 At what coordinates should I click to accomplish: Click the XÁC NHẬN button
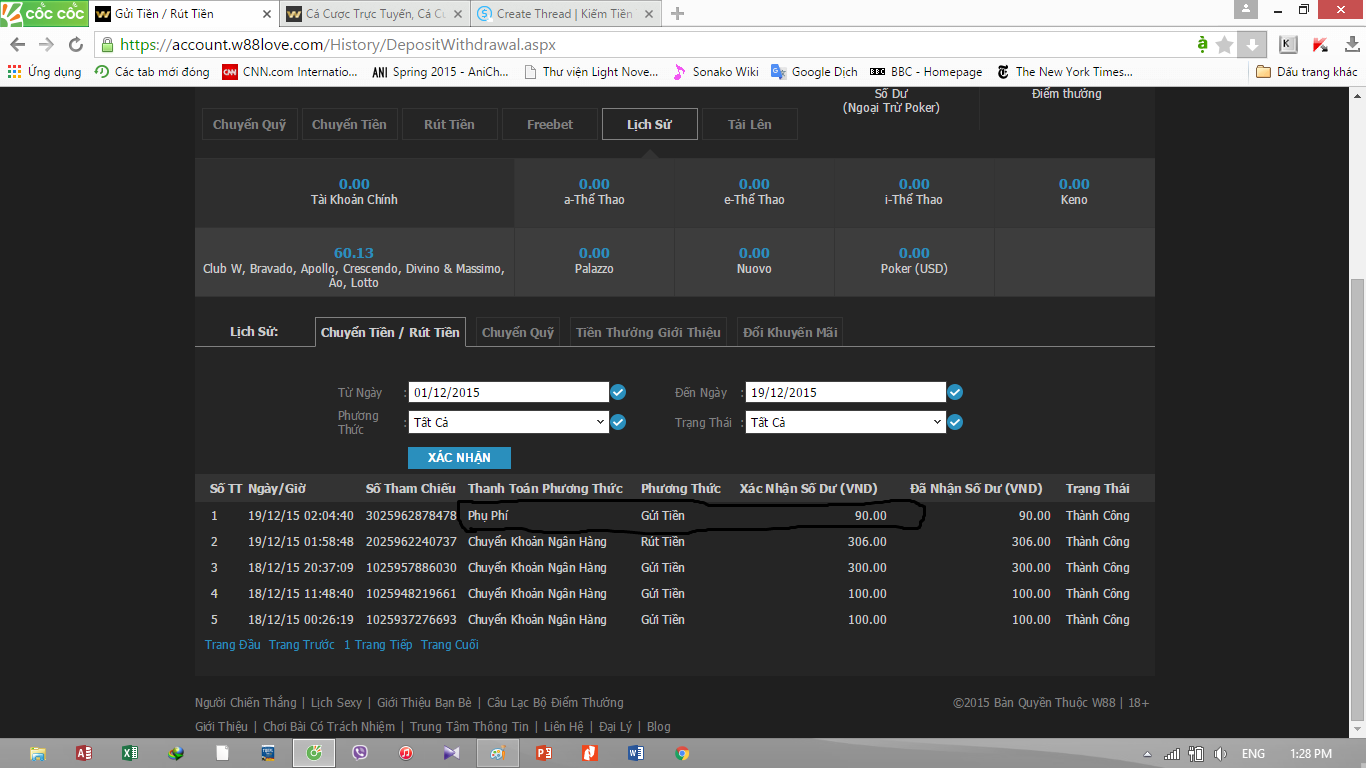(x=459, y=457)
